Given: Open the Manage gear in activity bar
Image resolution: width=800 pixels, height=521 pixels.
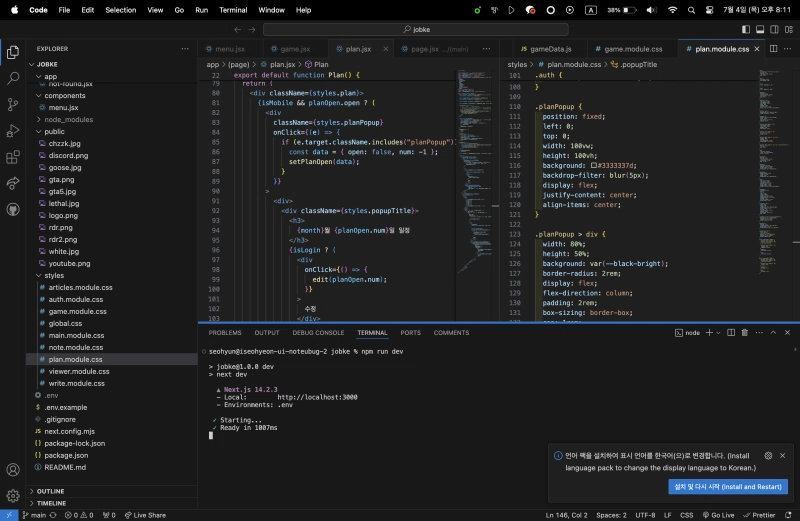Looking at the screenshot, I should click(13, 495).
